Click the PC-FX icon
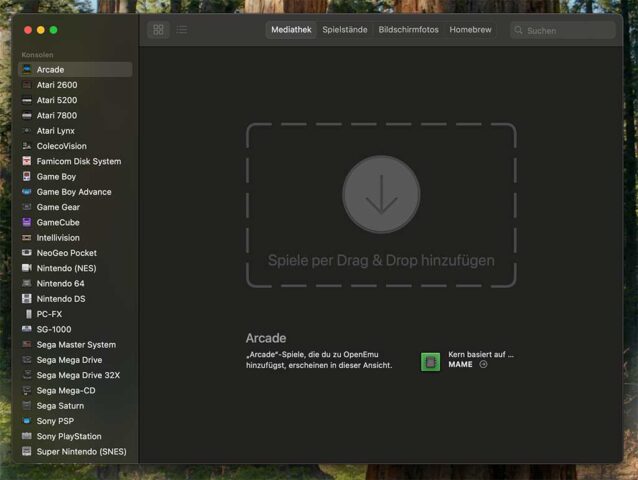Screen dimensions: 638x480 [28, 314]
